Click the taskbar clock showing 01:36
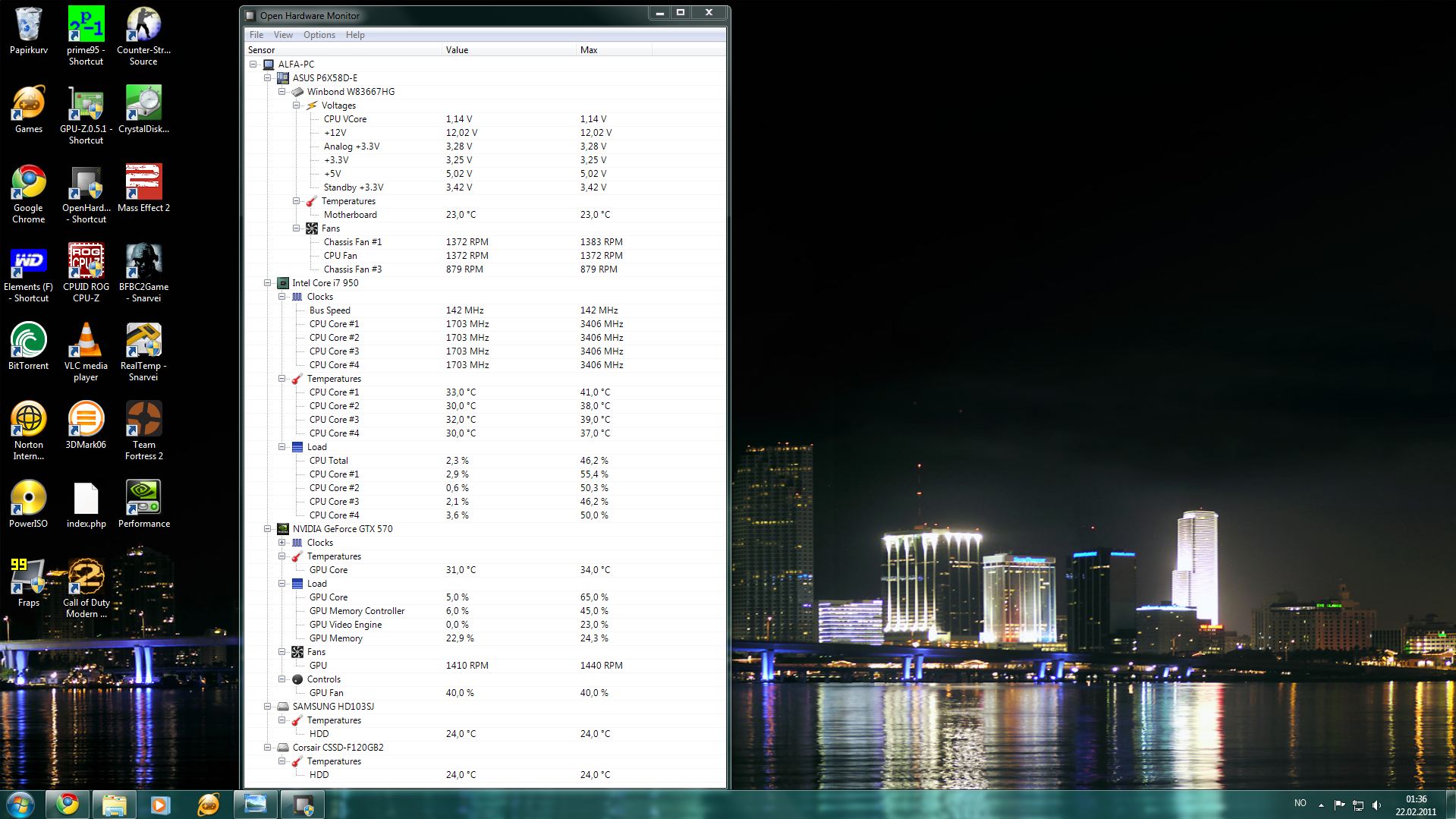This screenshot has height=819, width=1456. [1416, 805]
